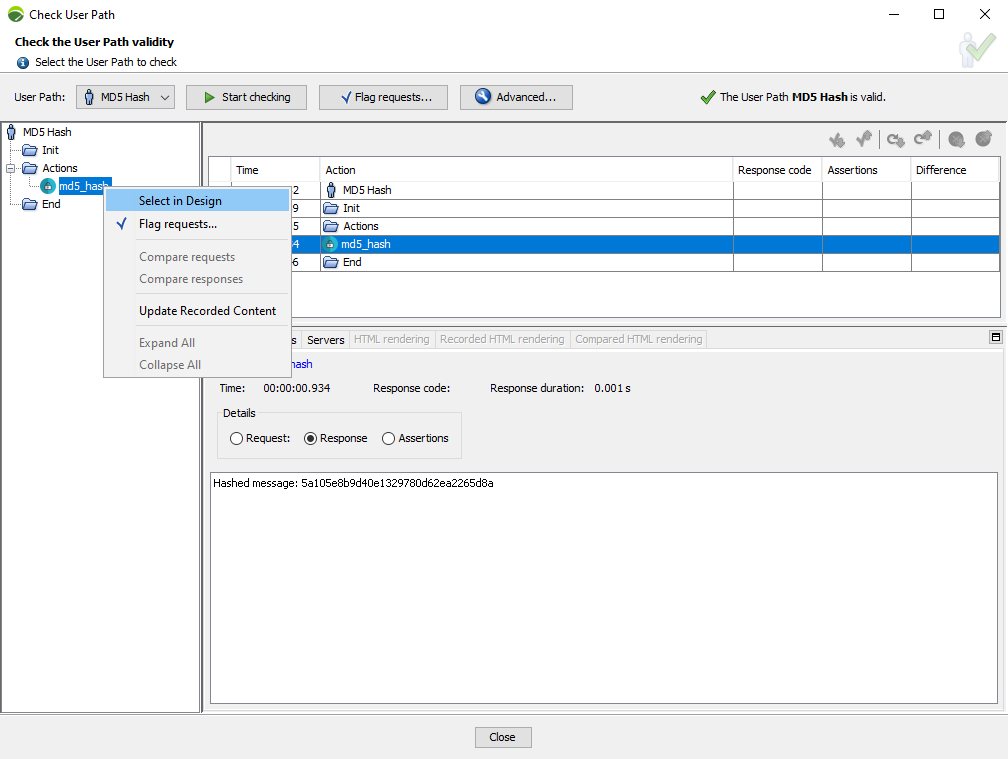Click the md5_hash action icon in tree

click(48, 186)
